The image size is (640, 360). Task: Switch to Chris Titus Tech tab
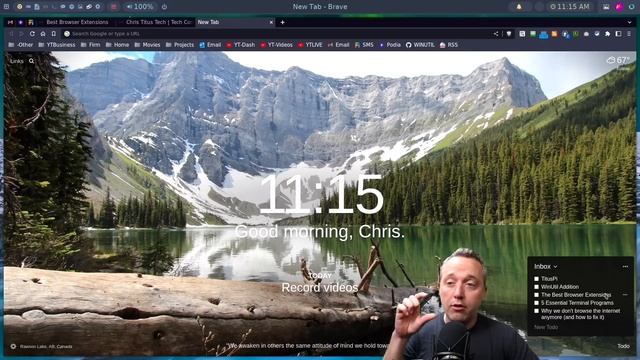[158, 22]
